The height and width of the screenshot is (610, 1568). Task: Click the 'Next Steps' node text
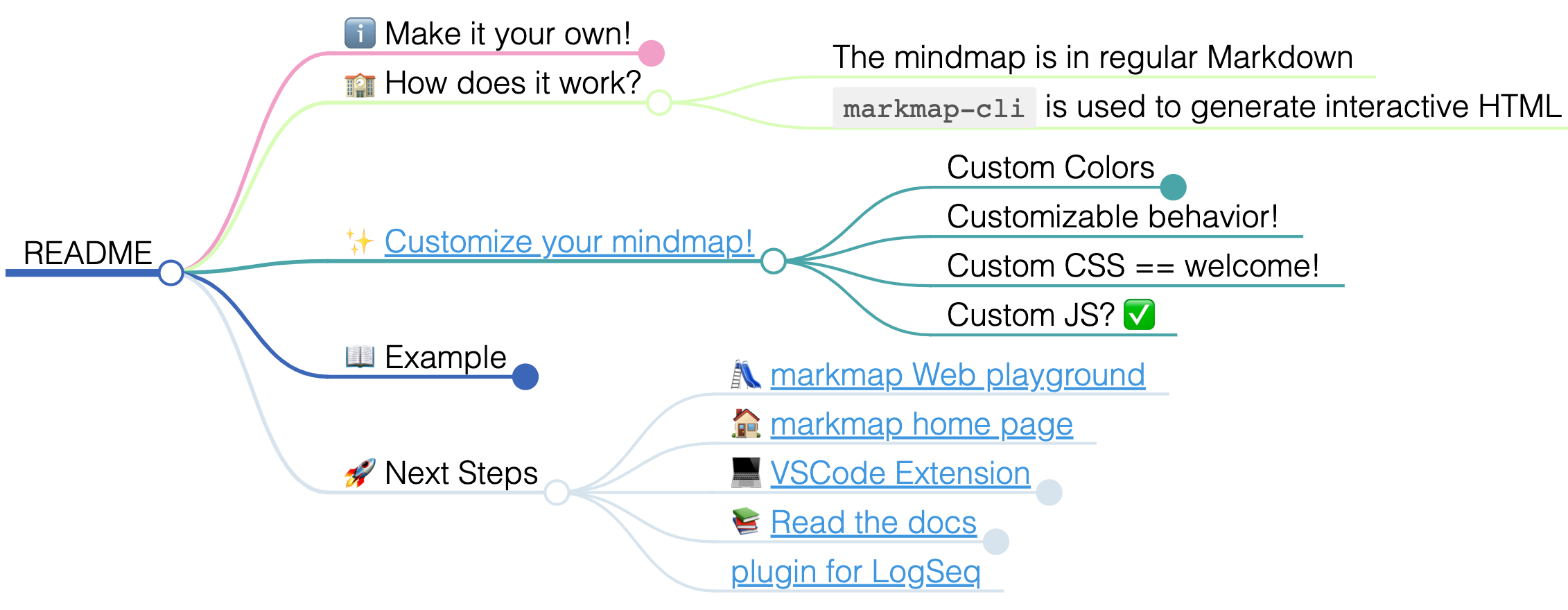pos(461,473)
